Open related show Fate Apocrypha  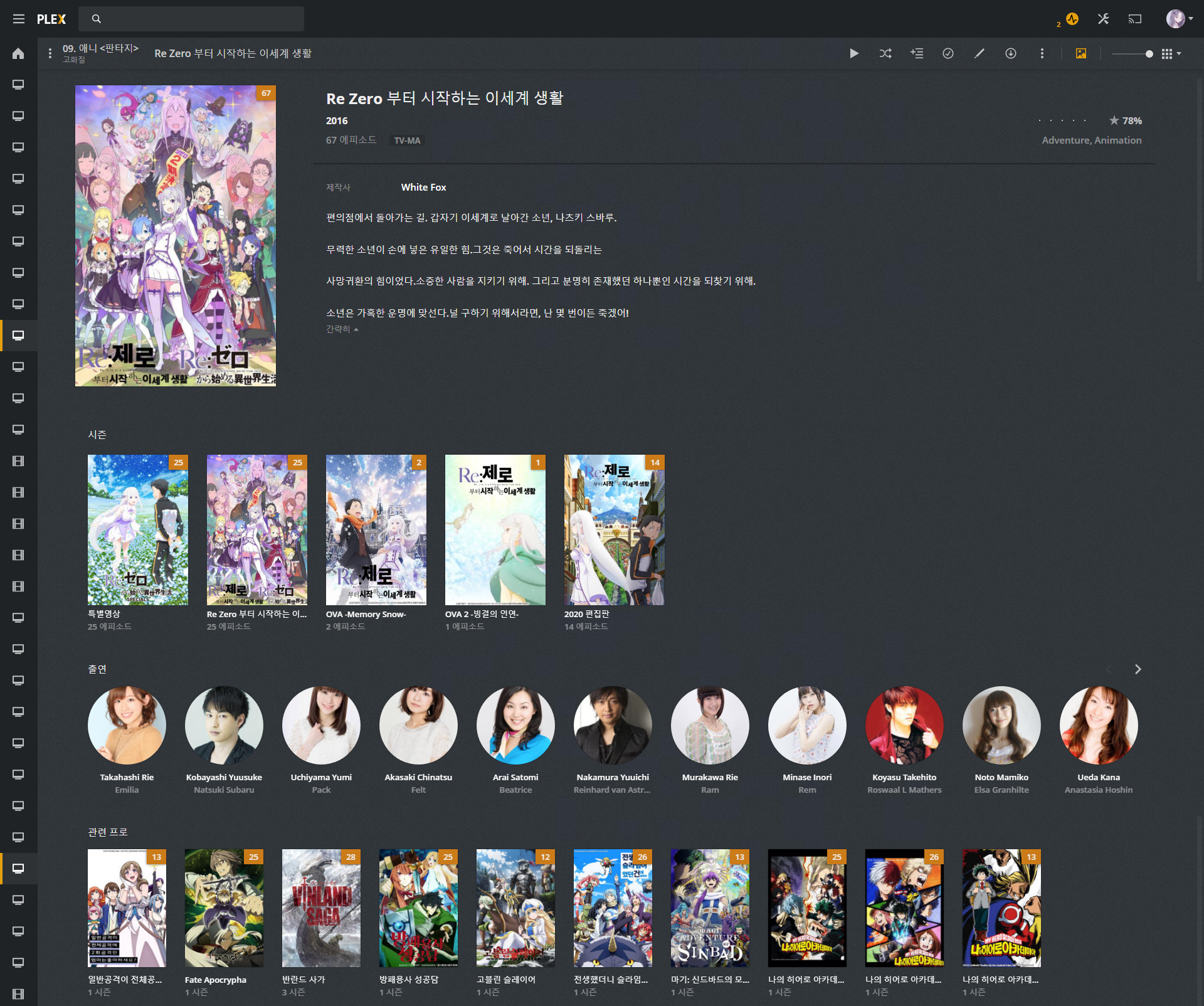click(224, 908)
